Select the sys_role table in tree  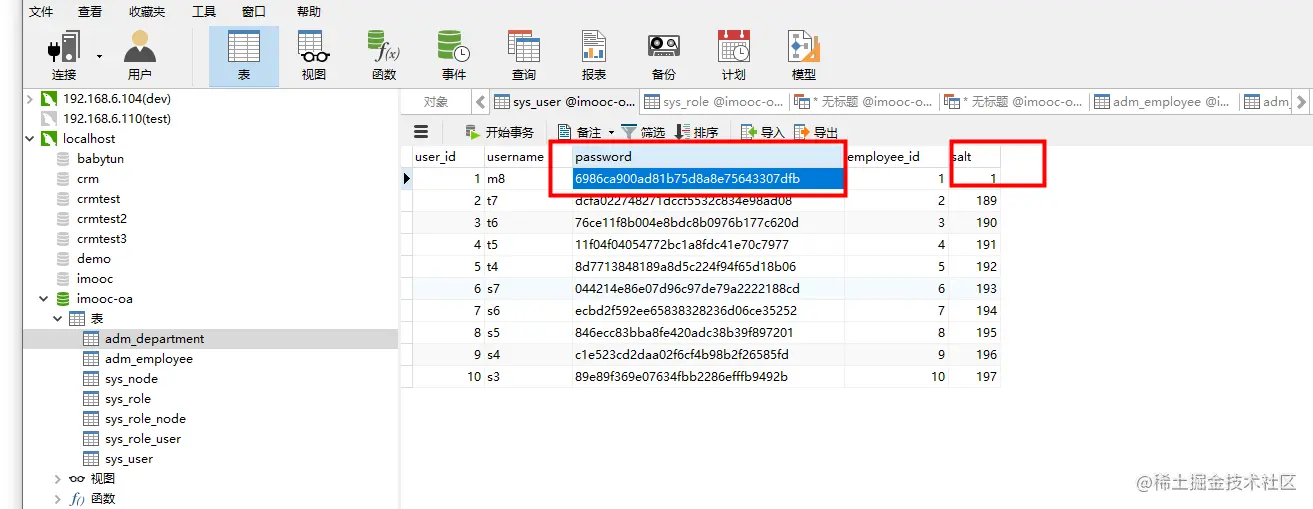click(128, 399)
